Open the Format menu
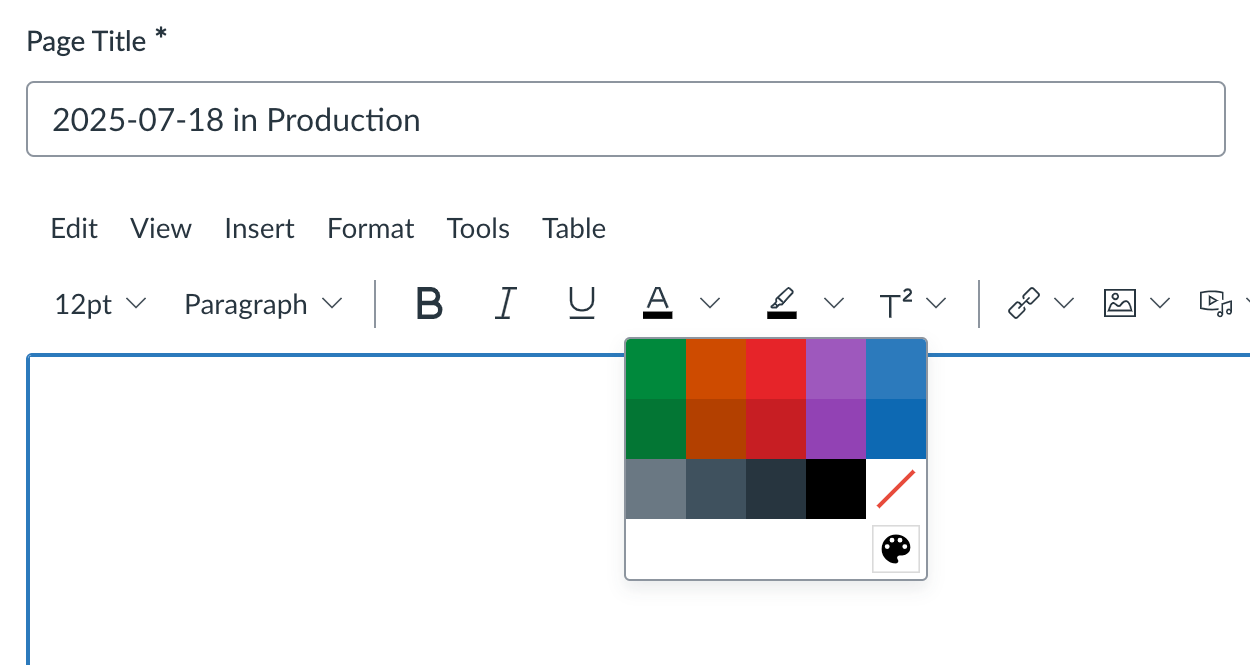 click(370, 228)
